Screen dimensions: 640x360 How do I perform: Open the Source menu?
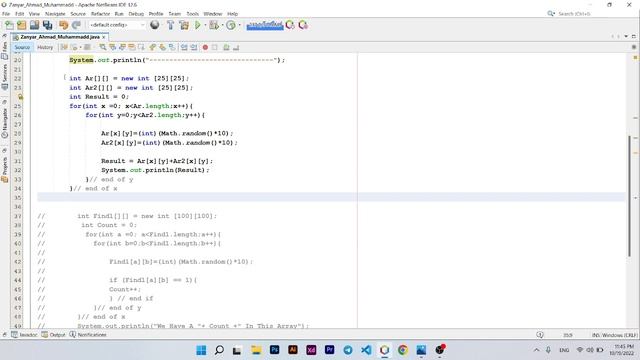coord(78,14)
